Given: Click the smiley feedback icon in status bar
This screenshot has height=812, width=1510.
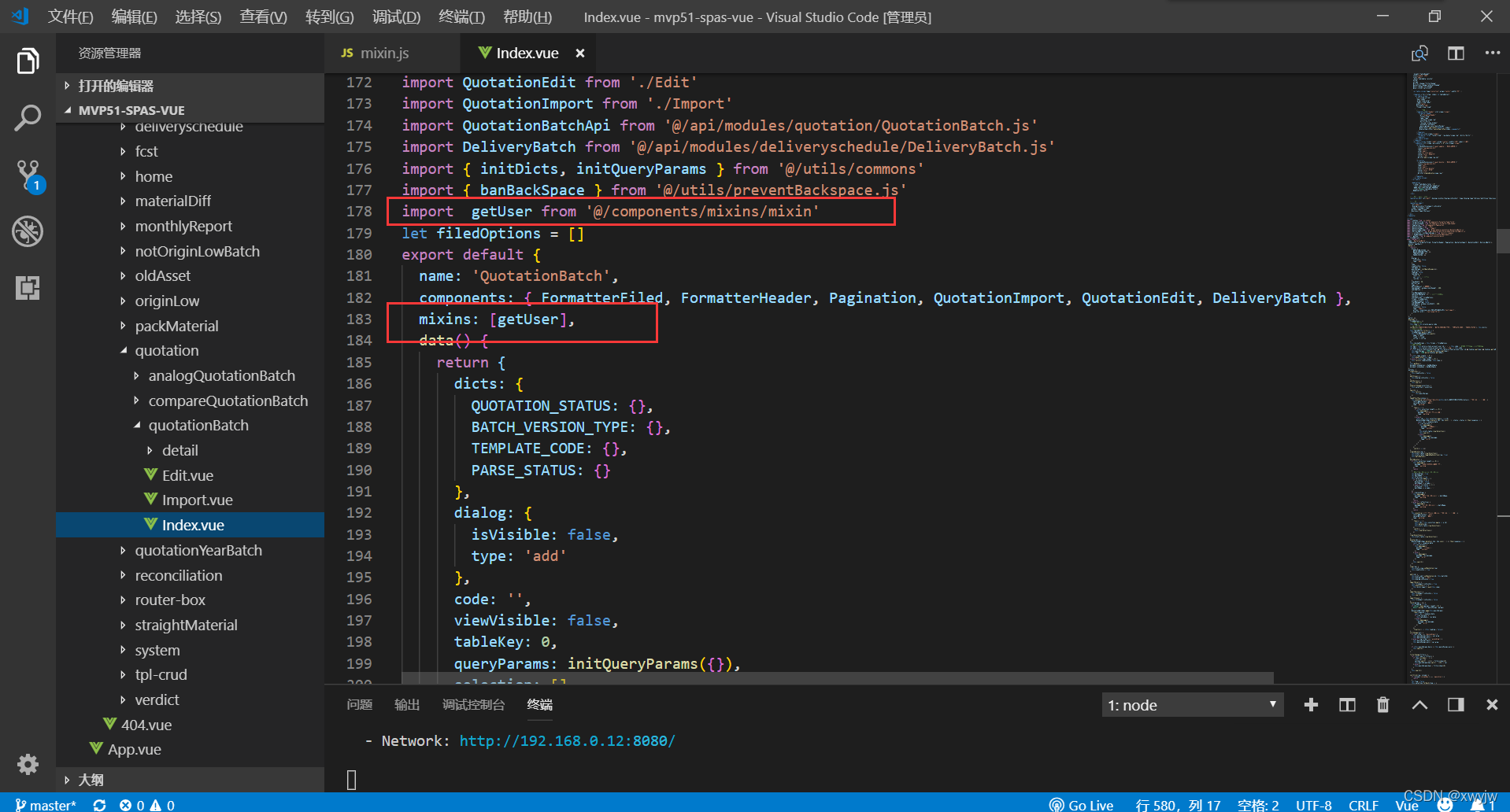Looking at the screenshot, I should [x=1445, y=804].
